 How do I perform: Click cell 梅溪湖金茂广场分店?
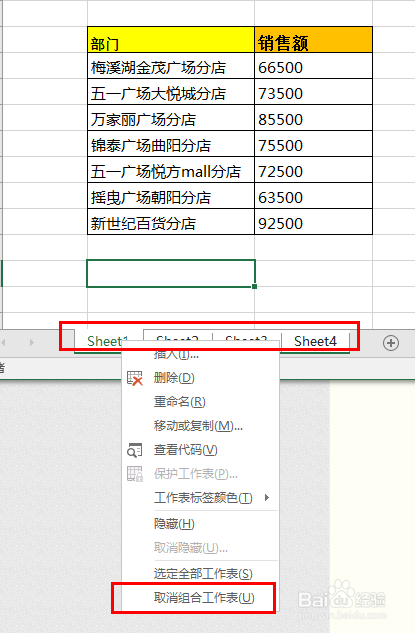pos(171,66)
